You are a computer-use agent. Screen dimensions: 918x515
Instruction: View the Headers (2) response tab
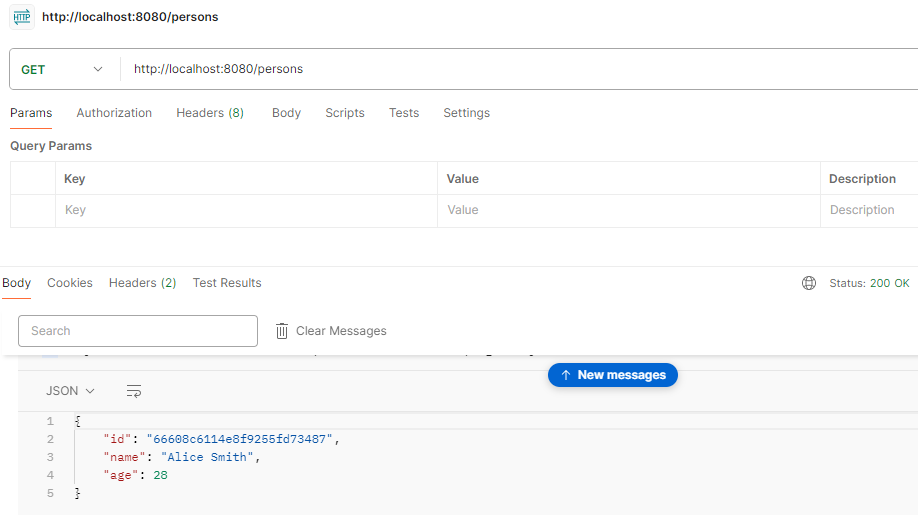[142, 283]
